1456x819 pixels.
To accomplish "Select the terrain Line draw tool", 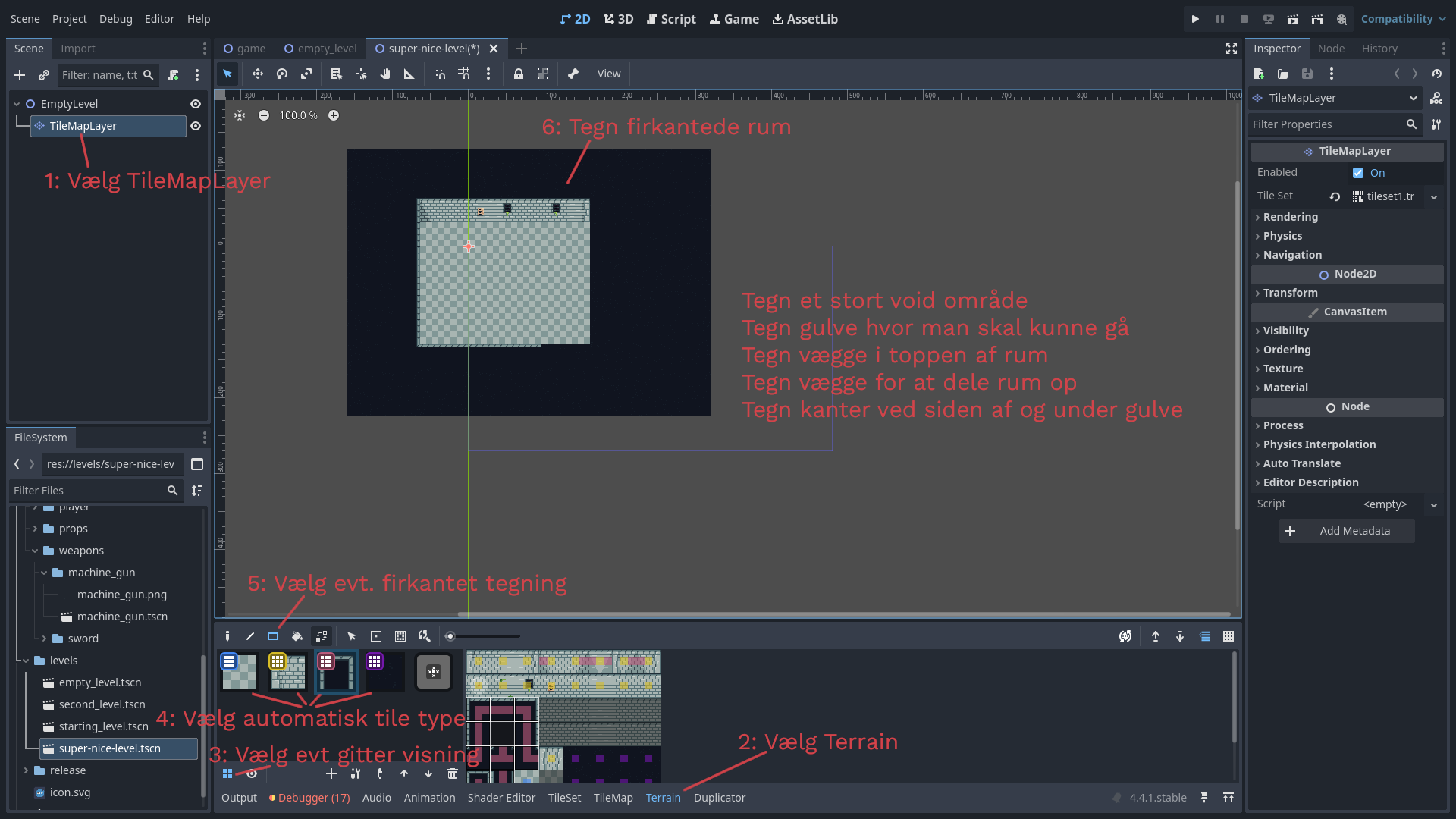I will pos(249,636).
